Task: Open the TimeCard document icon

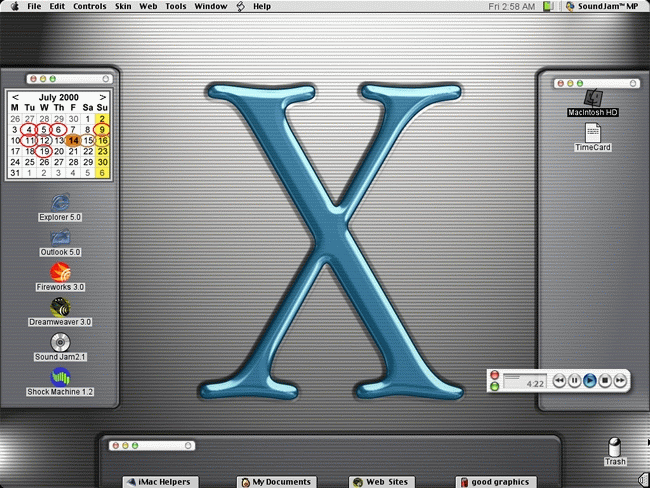Action: (592, 133)
